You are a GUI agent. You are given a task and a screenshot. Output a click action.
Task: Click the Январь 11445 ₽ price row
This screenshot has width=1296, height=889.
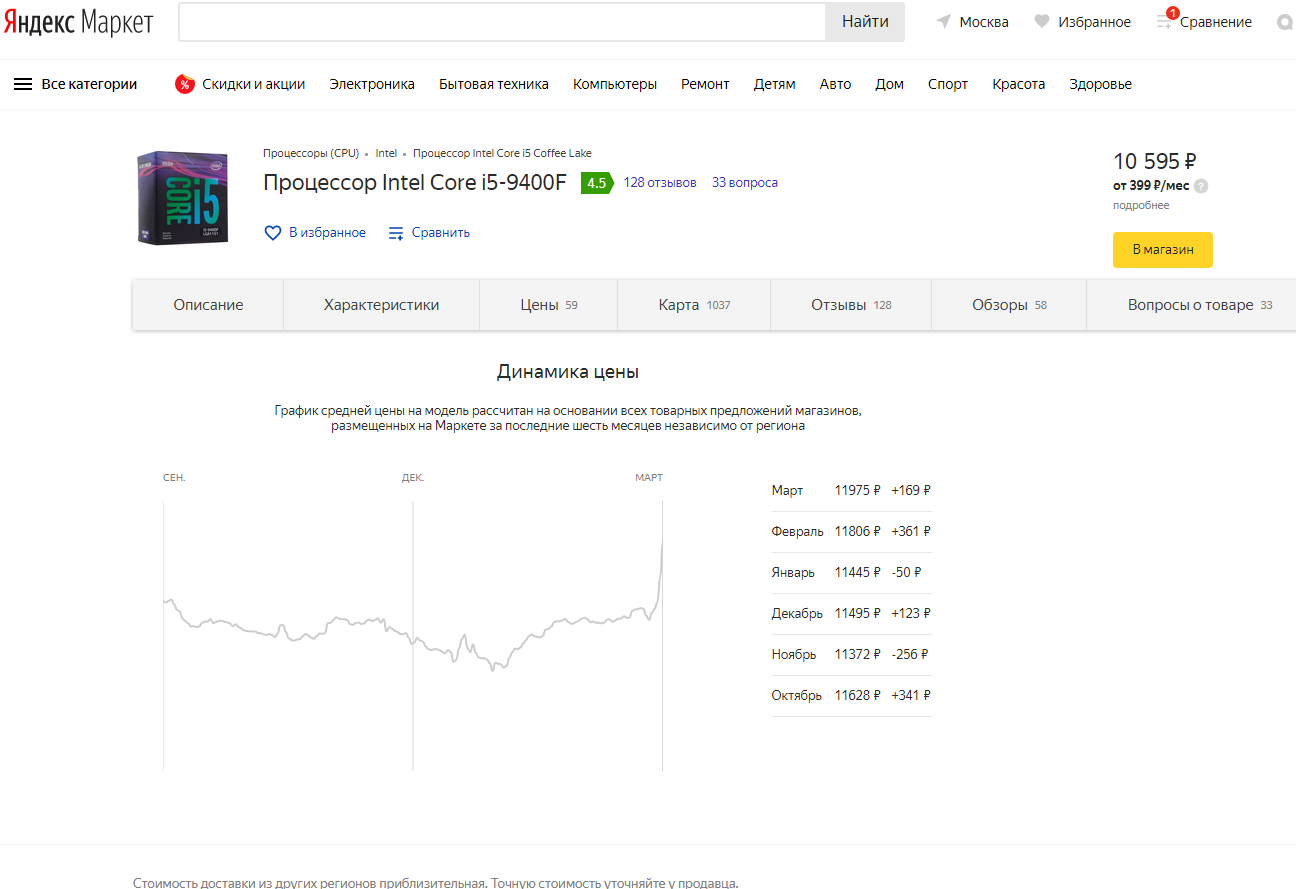pyautogui.click(x=851, y=573)
